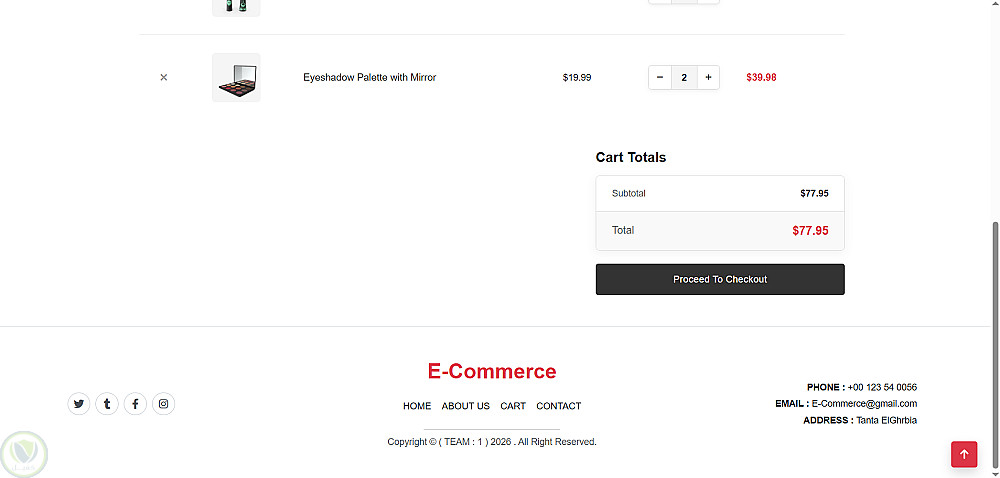1000x478 pixels.
Task: Visit the Facebook social icon
Action: [x=135, y=403]
